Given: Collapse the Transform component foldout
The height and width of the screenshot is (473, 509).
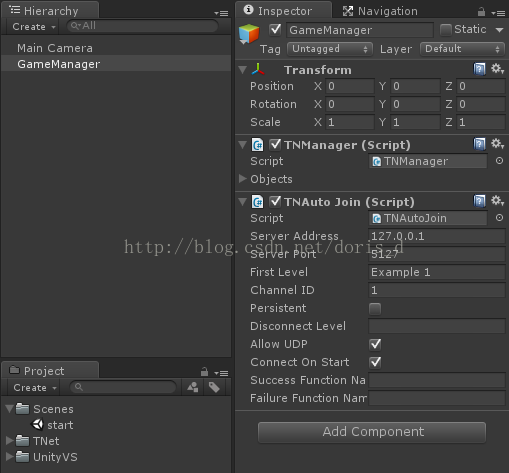Looking at the screenshot, I should (243, 70).
